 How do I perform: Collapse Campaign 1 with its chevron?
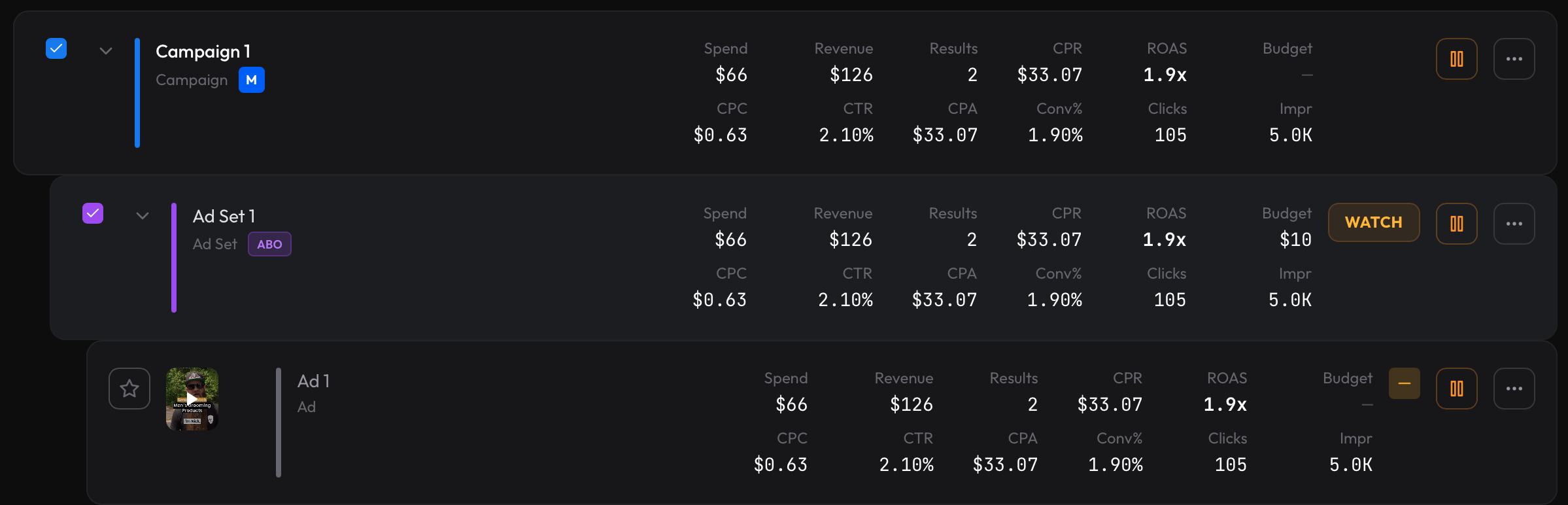coord(106,51)
